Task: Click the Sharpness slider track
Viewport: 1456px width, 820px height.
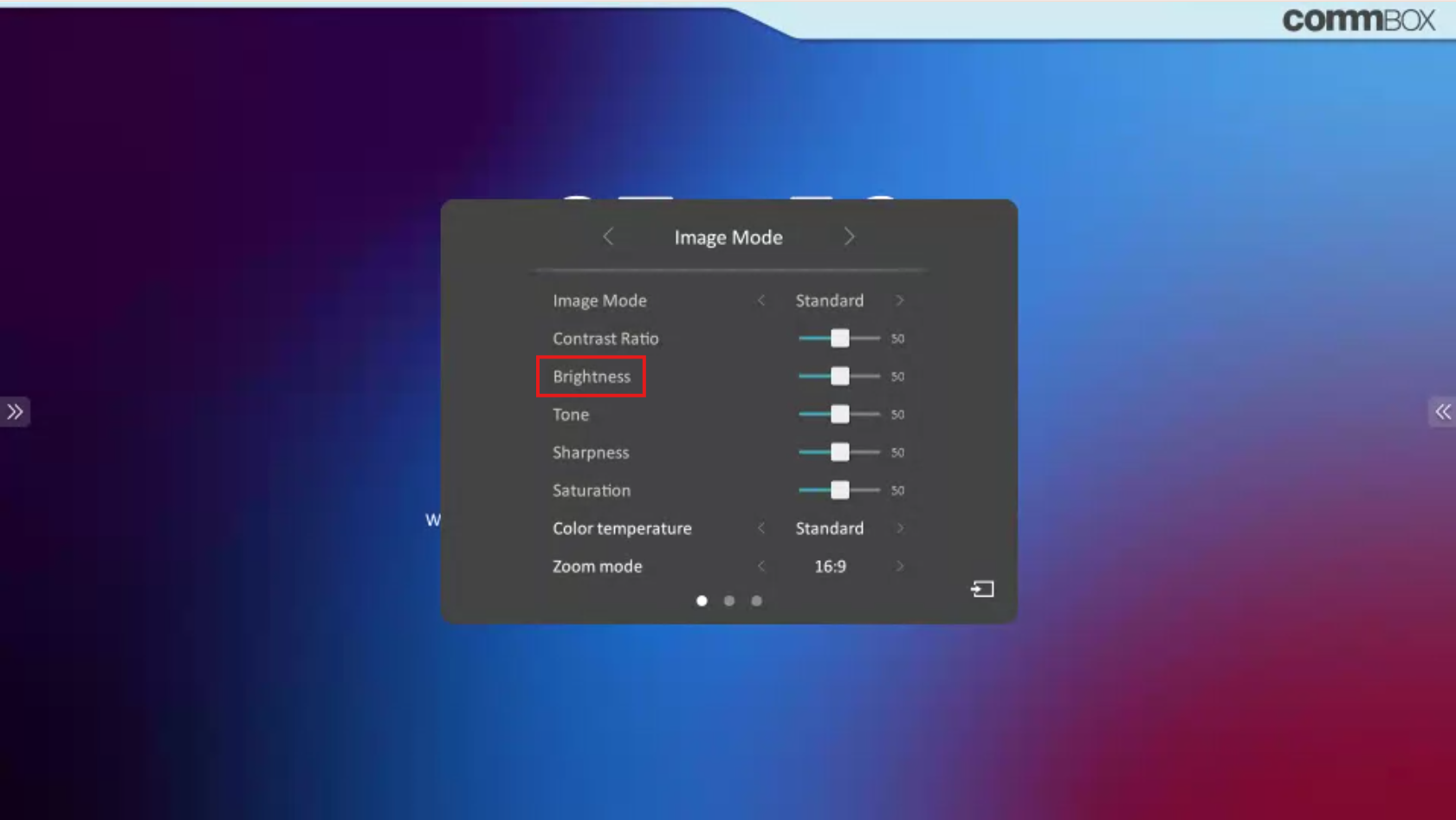Action: 840,452
